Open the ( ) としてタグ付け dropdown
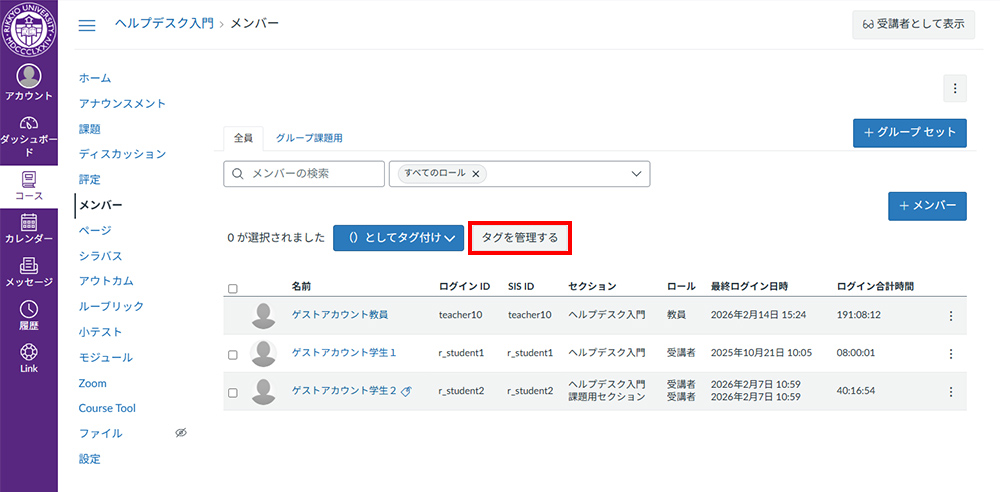Image resolution: width=1000 pixels, height=492 pixels. click(x=398, y=238)
